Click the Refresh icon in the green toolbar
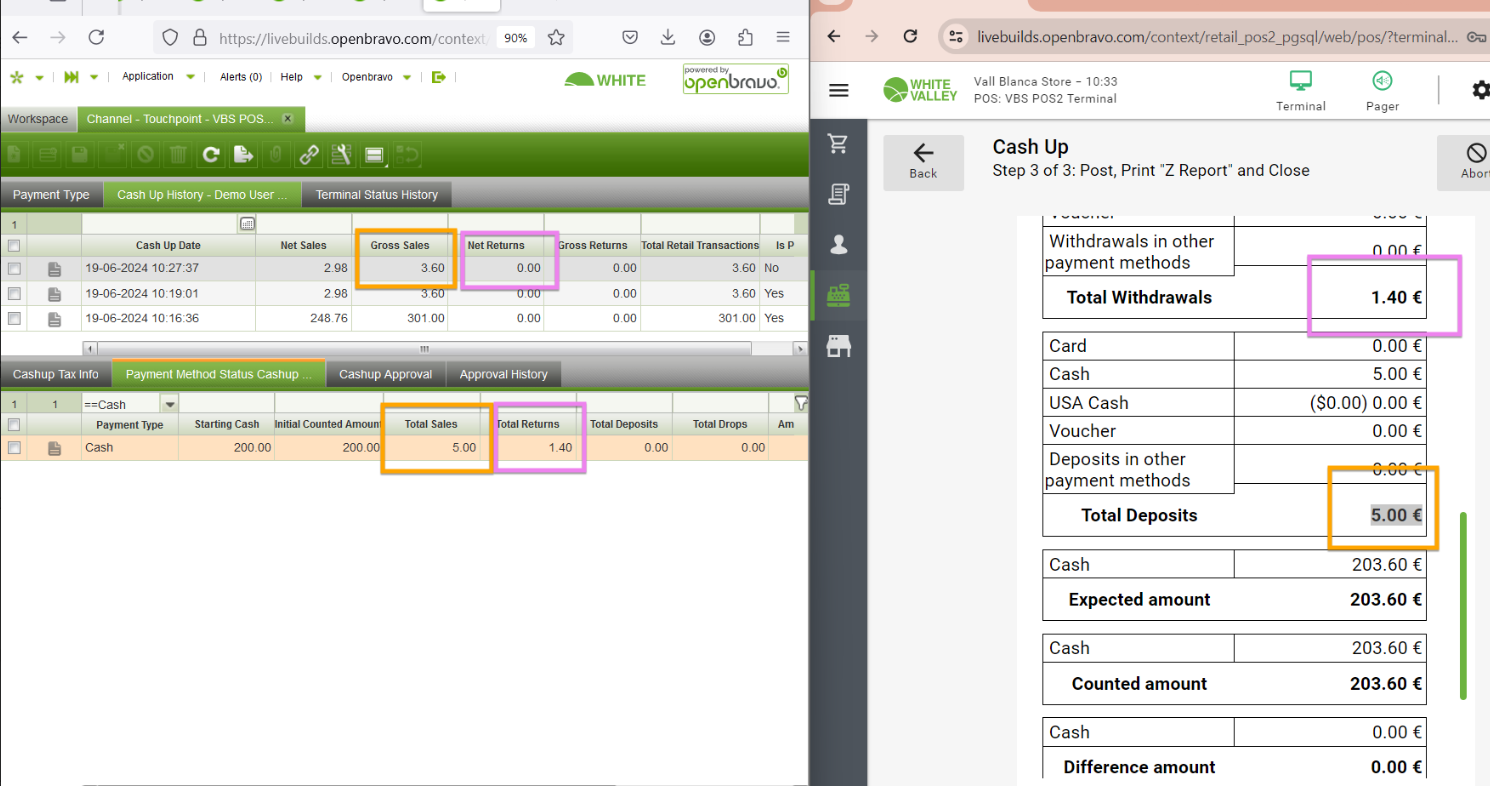Image resolution: width=1490 pixels, height=786 pixels. (210, 154)
